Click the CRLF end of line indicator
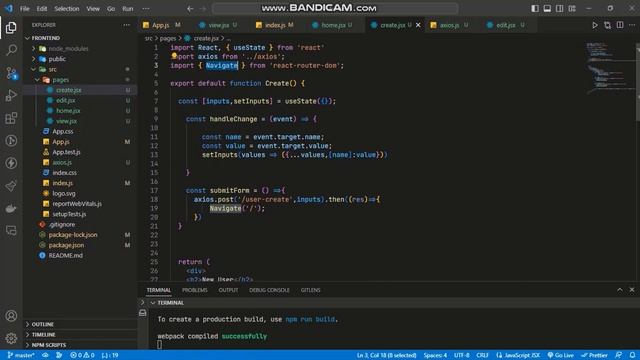The width and height of the screenshot is (640, 360). [x=482, y=355]
